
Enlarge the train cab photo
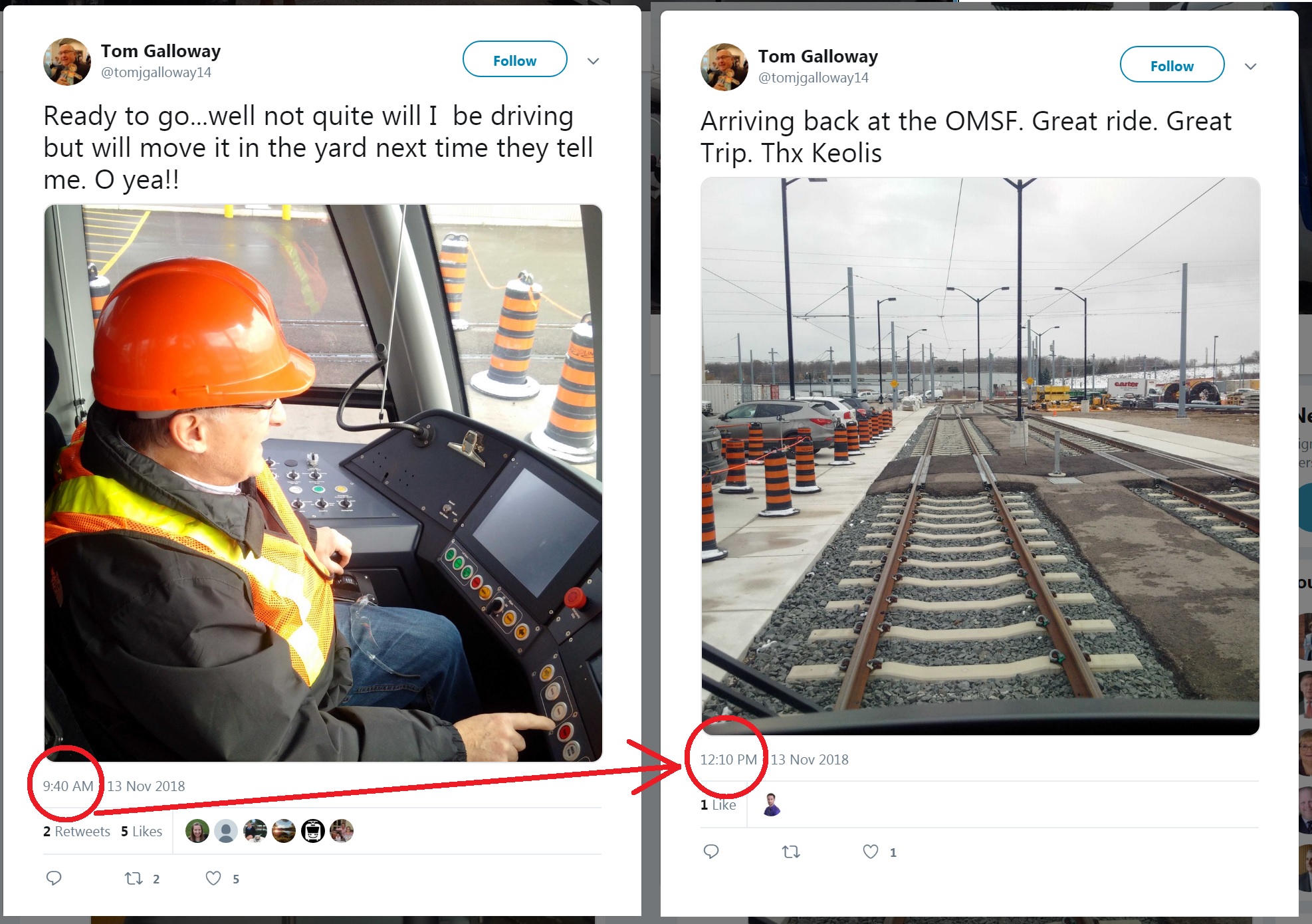click(323, 483)
